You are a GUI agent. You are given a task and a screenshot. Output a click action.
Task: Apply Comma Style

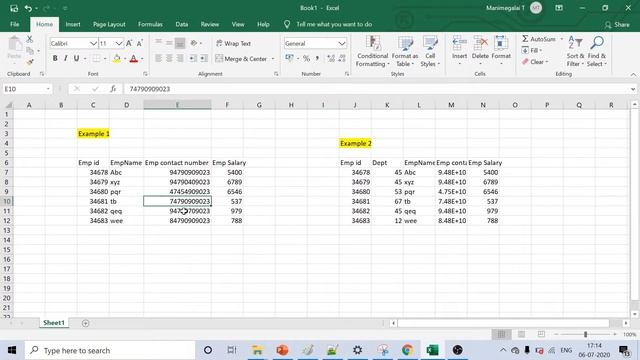click(317, 58)
